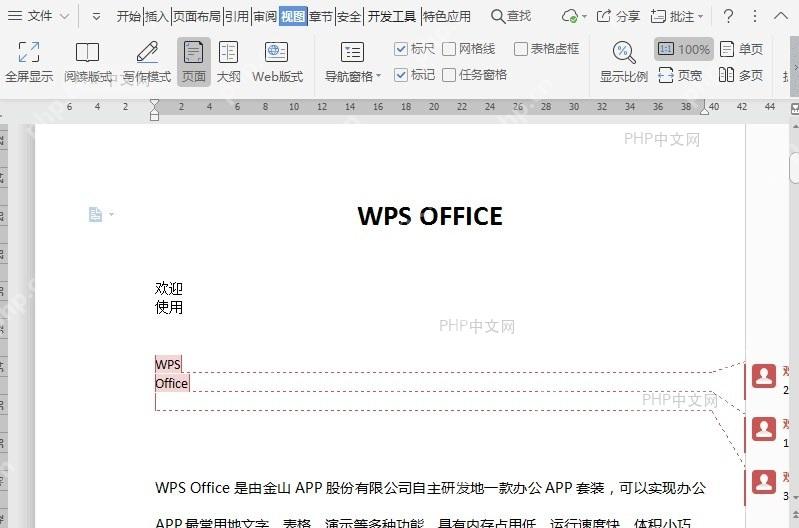Open the third comment avatar balloon
The height and width of the screenshot is (528, 799).
pyautogui.click(x=764, y=482)
